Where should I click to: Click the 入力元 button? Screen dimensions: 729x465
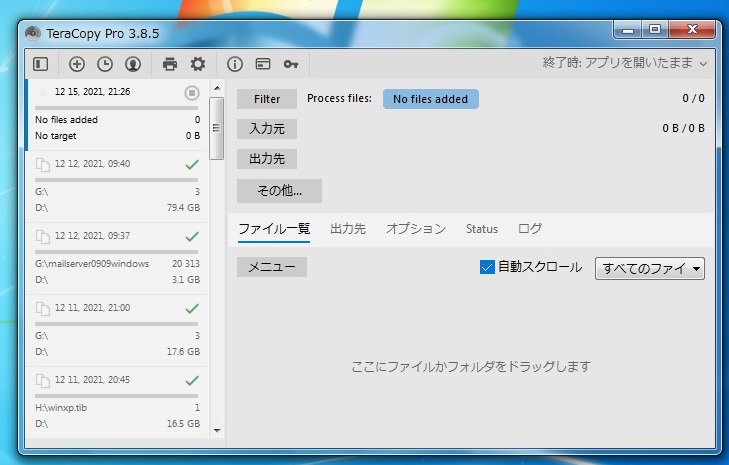(267, 129)
